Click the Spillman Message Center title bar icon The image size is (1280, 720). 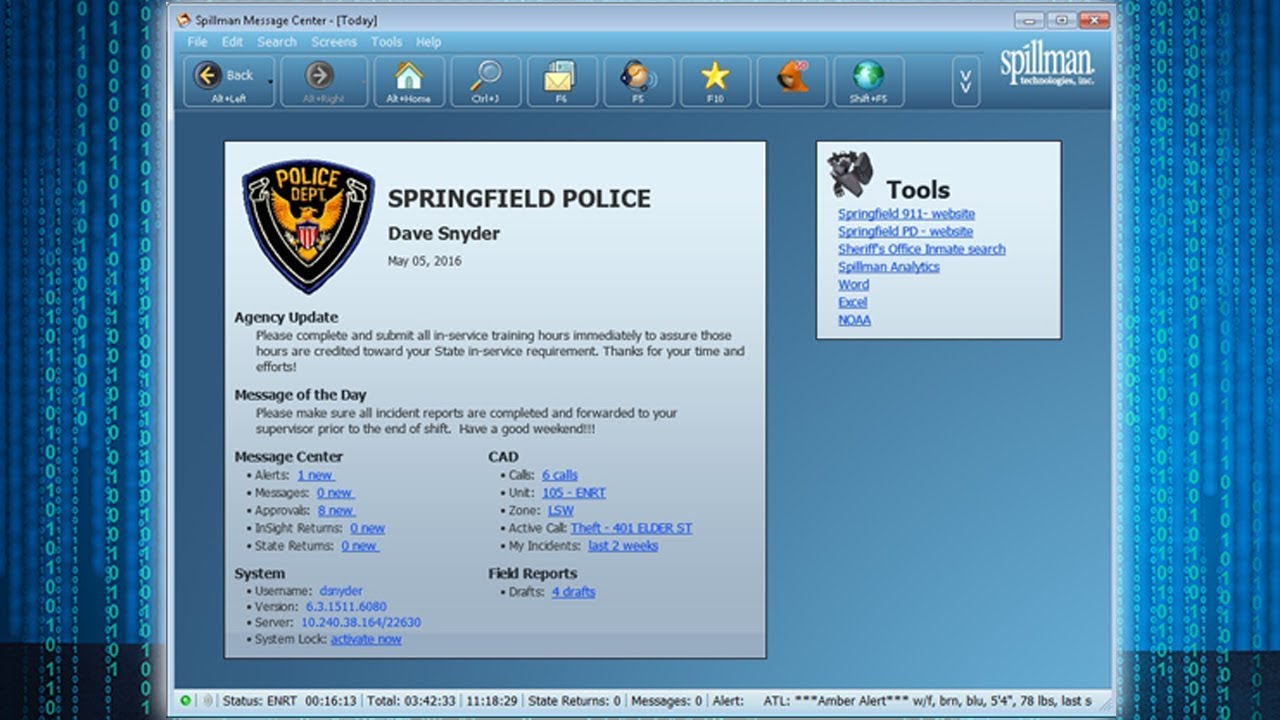click(183, 20)
